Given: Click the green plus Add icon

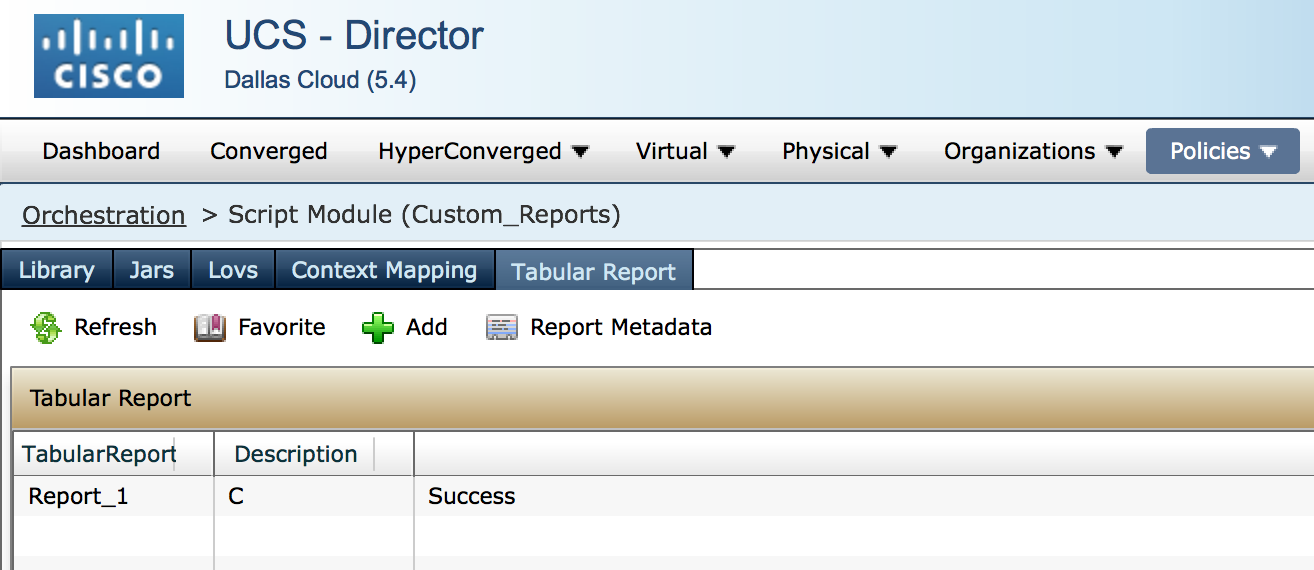Looking at the screenshot, I should click(x=378, y=328).
